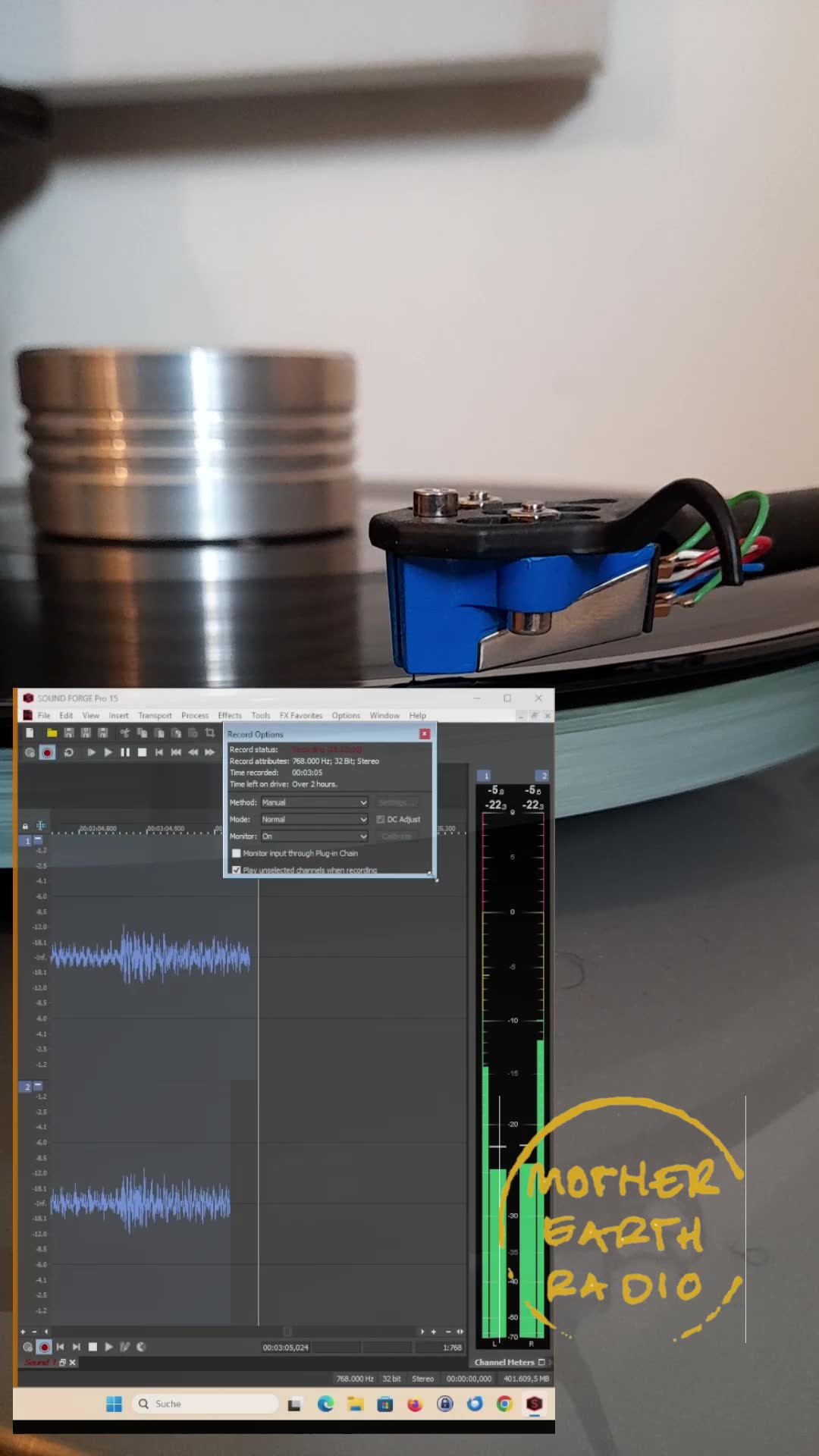Rewind using the top transport bar
The image size is (819, 1456).
(x=193, y=752)
